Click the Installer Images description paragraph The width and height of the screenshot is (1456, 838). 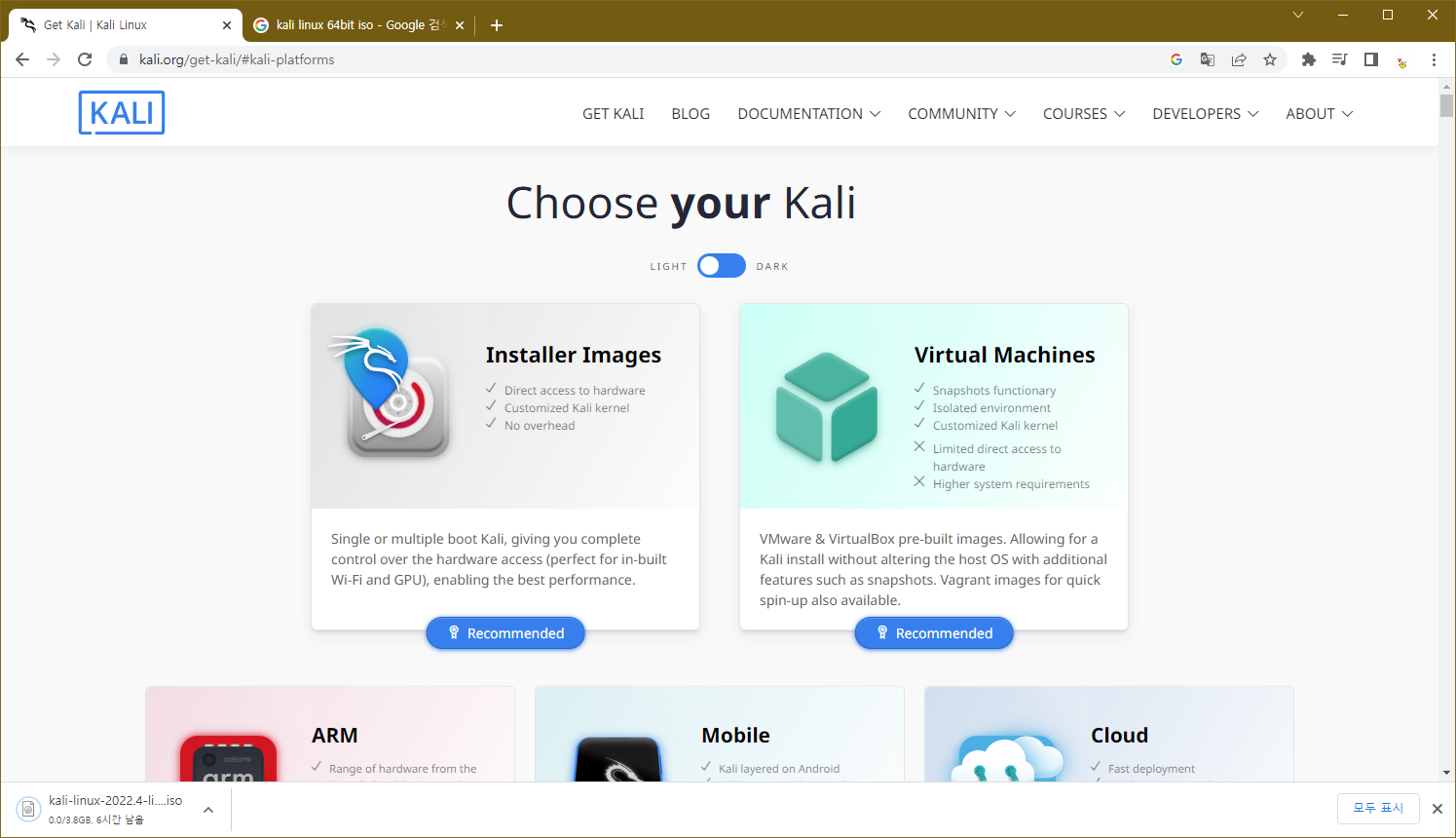click(x=499, y=559)
